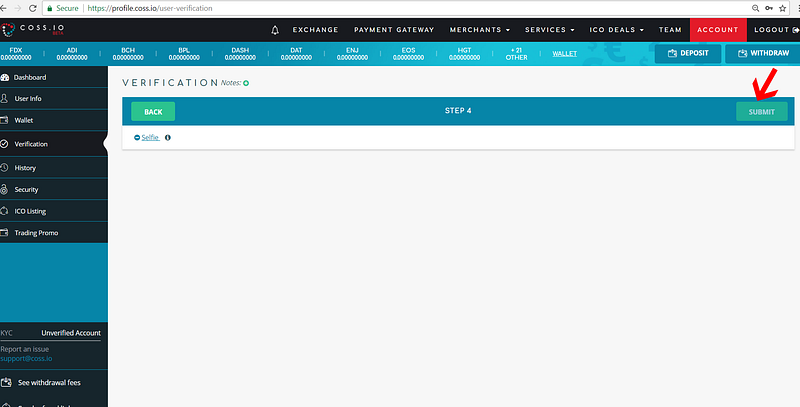Go to the Exchange page
The height and width of the screenshot is (407, 800).
tap(315, 30)
